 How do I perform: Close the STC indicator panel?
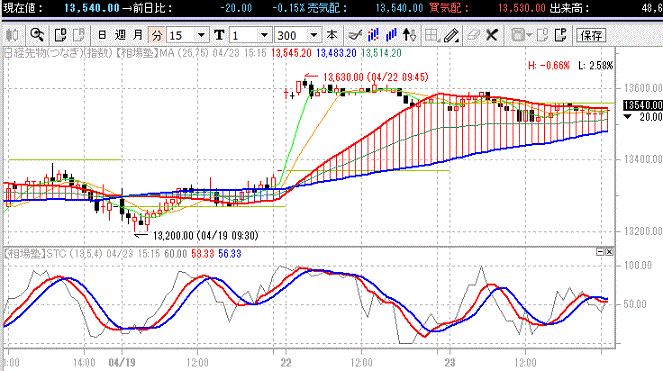(x=609, y=252)
